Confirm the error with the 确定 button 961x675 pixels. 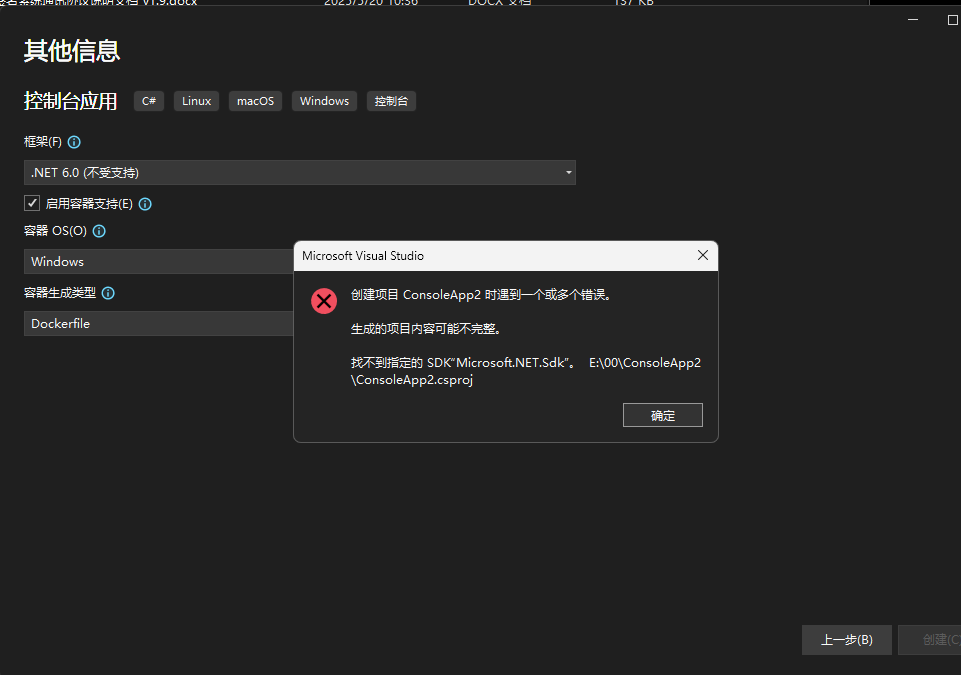(x=663, y=415)
